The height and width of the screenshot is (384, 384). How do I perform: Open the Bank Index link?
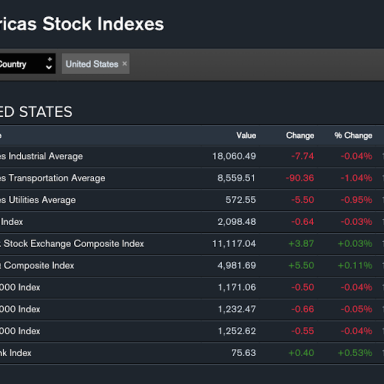(x=16, y=353)
